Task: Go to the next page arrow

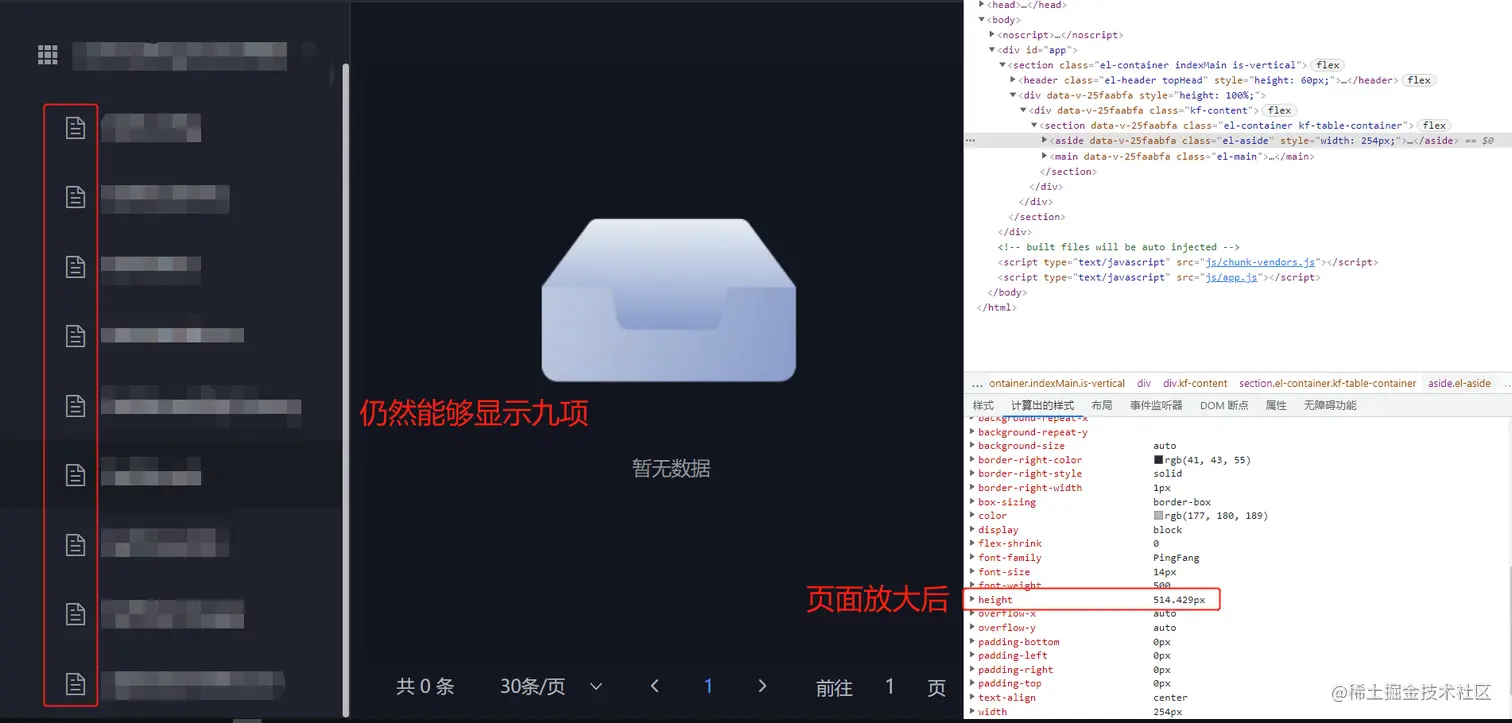Action: pyautogui.click(x=762, y=686)
